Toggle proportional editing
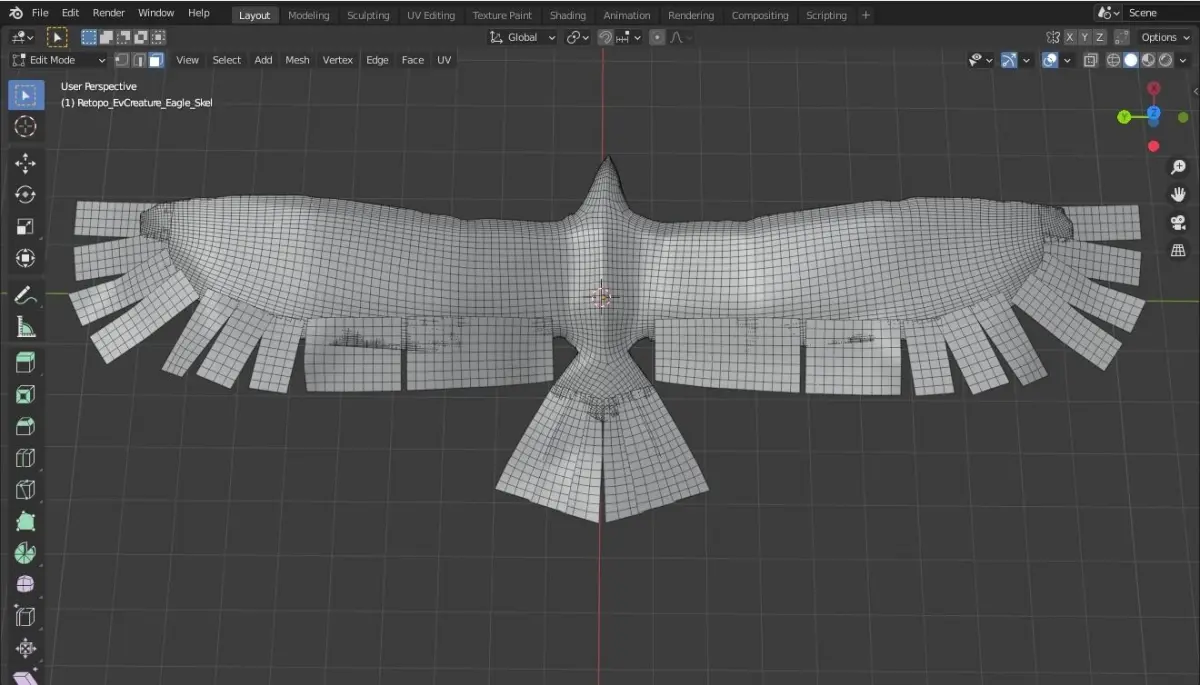 (657, 37)
